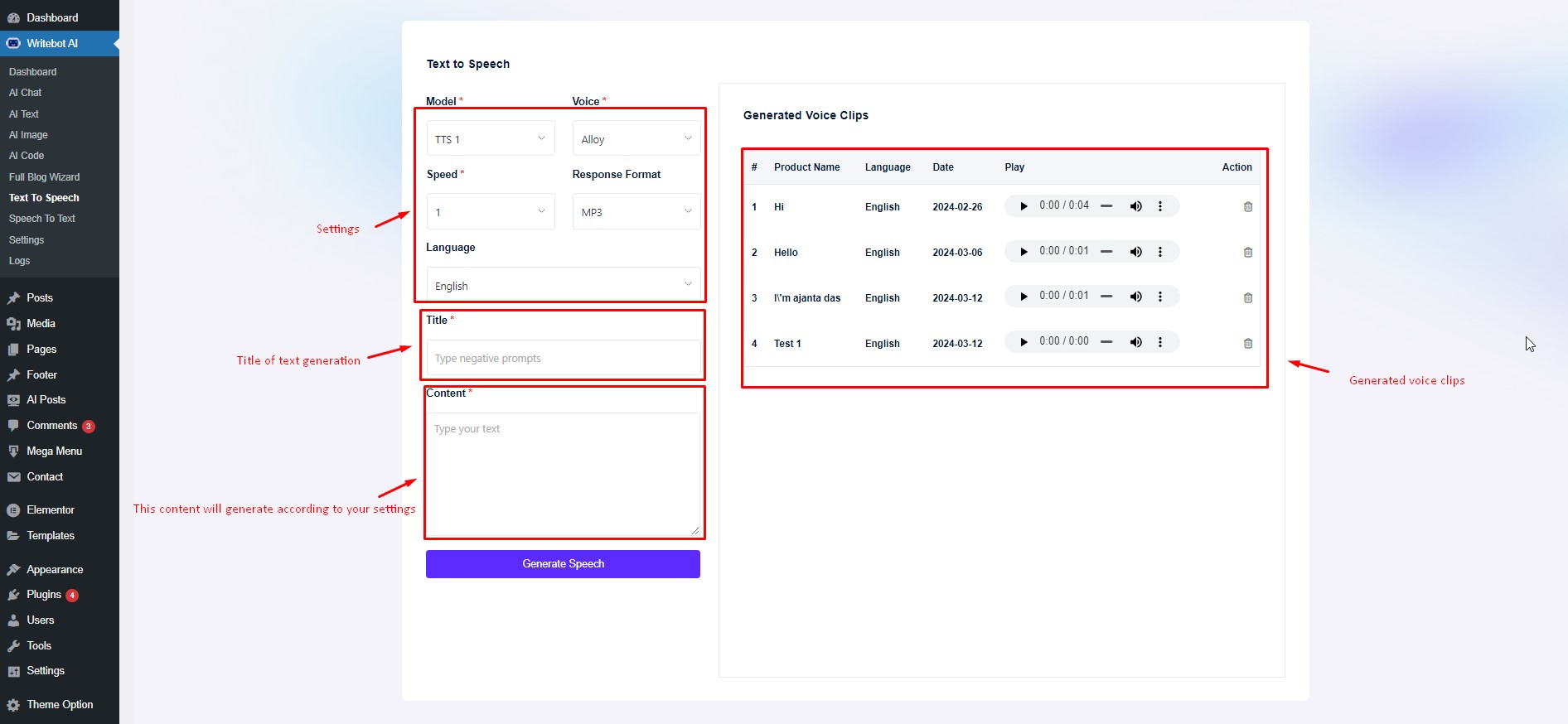Open more options for "I'm ajanta das" clip
This screenshot has height=724, width=1568.
tap(1160, 297)
